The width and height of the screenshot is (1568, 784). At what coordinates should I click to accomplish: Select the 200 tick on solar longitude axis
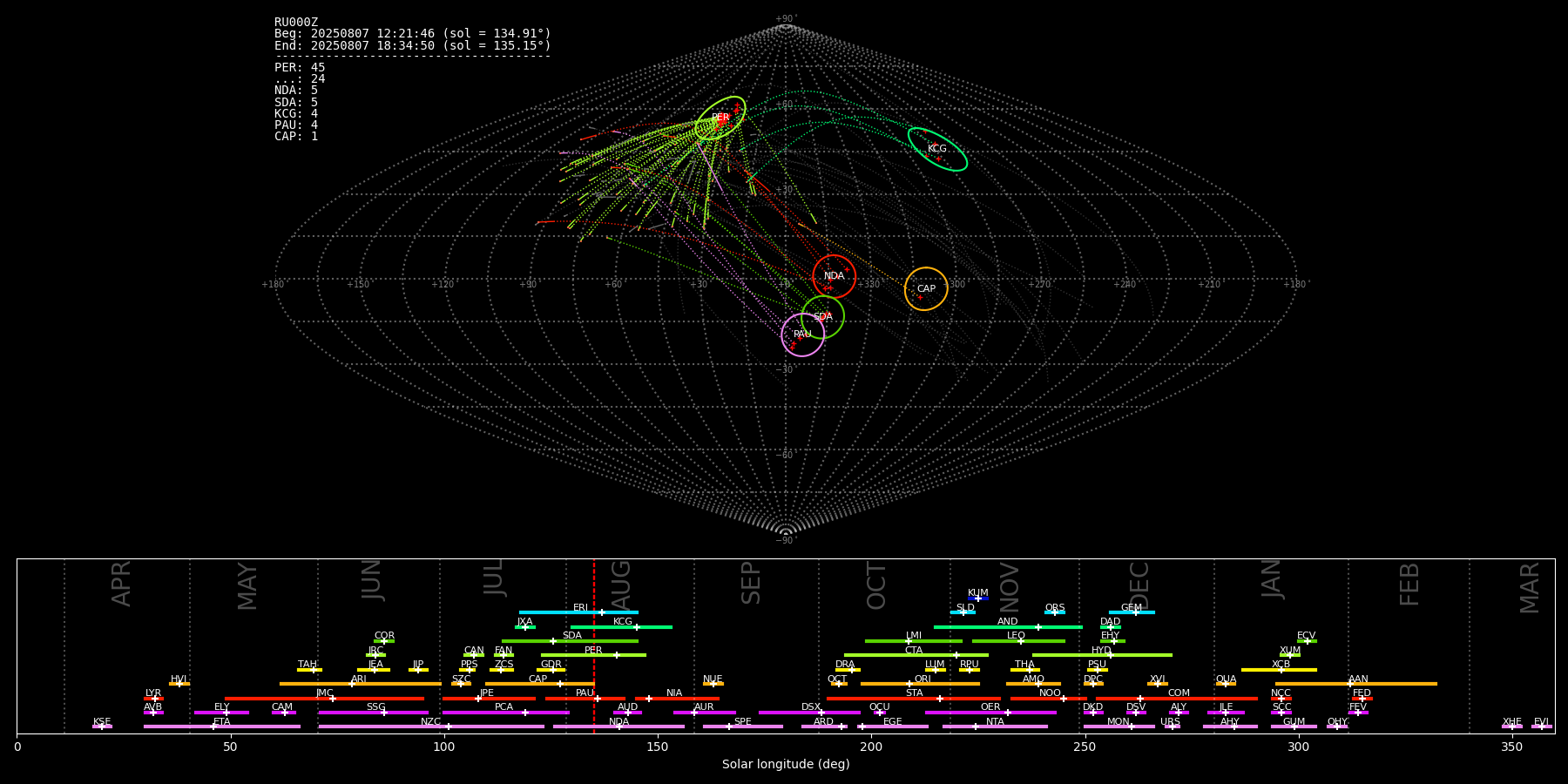pos(871,747)
